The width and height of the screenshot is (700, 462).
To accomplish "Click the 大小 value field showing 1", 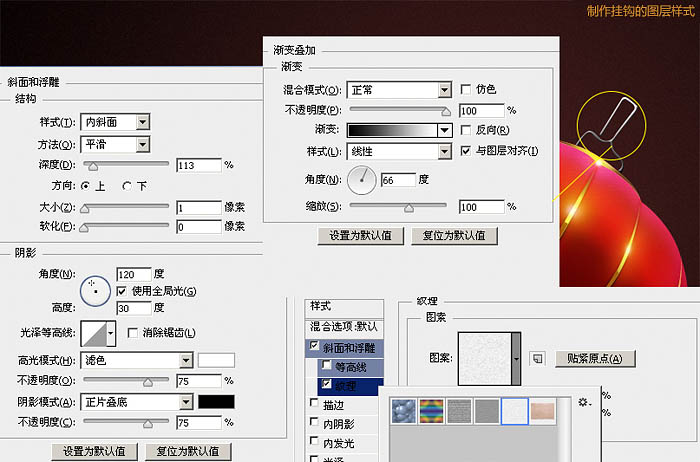I will pos(199,208).
